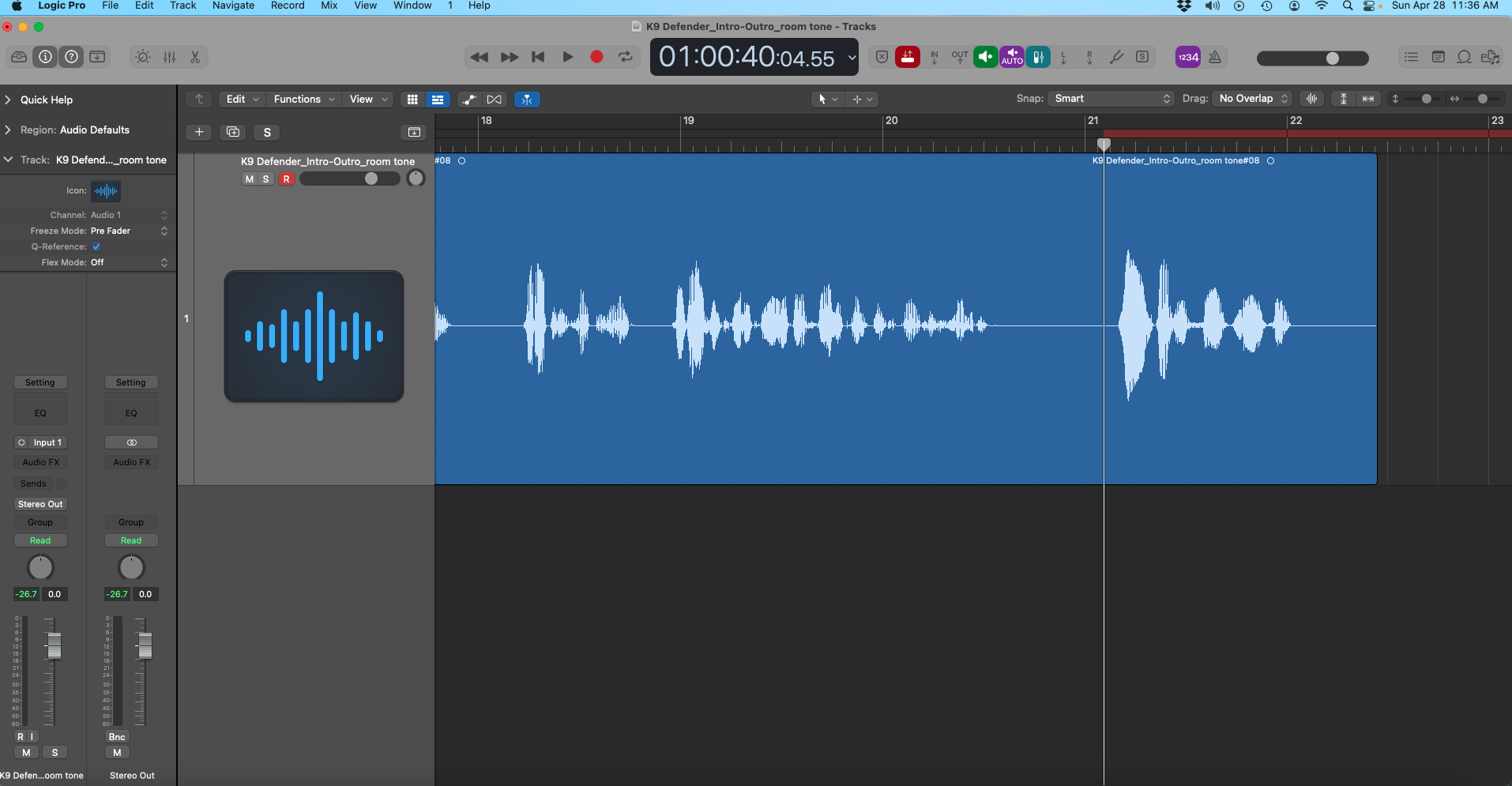The image size is (1512, 786).
Task: Click the Stereo Out output button
Action: (40, 504)
